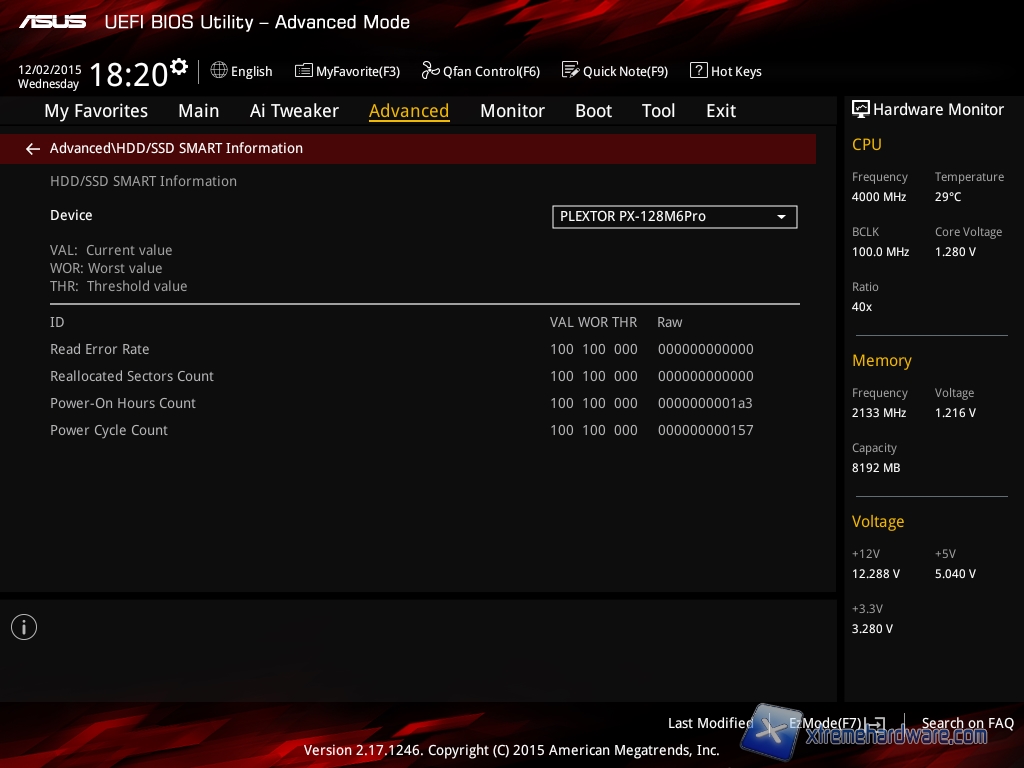
Task: Switch to the Ai Tweaker tab
Action: (294, 111)
